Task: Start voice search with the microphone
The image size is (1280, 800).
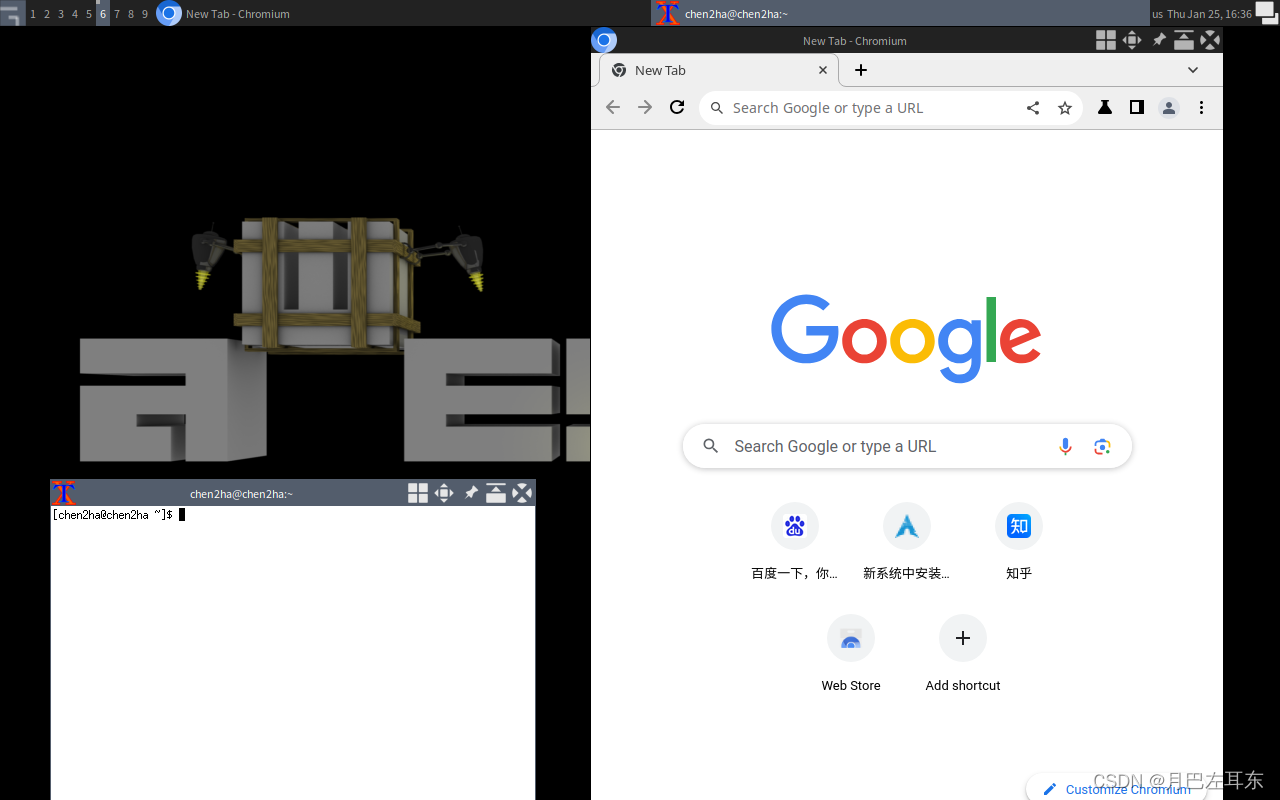Action: pyautogui.click(x=1065, y=446)
